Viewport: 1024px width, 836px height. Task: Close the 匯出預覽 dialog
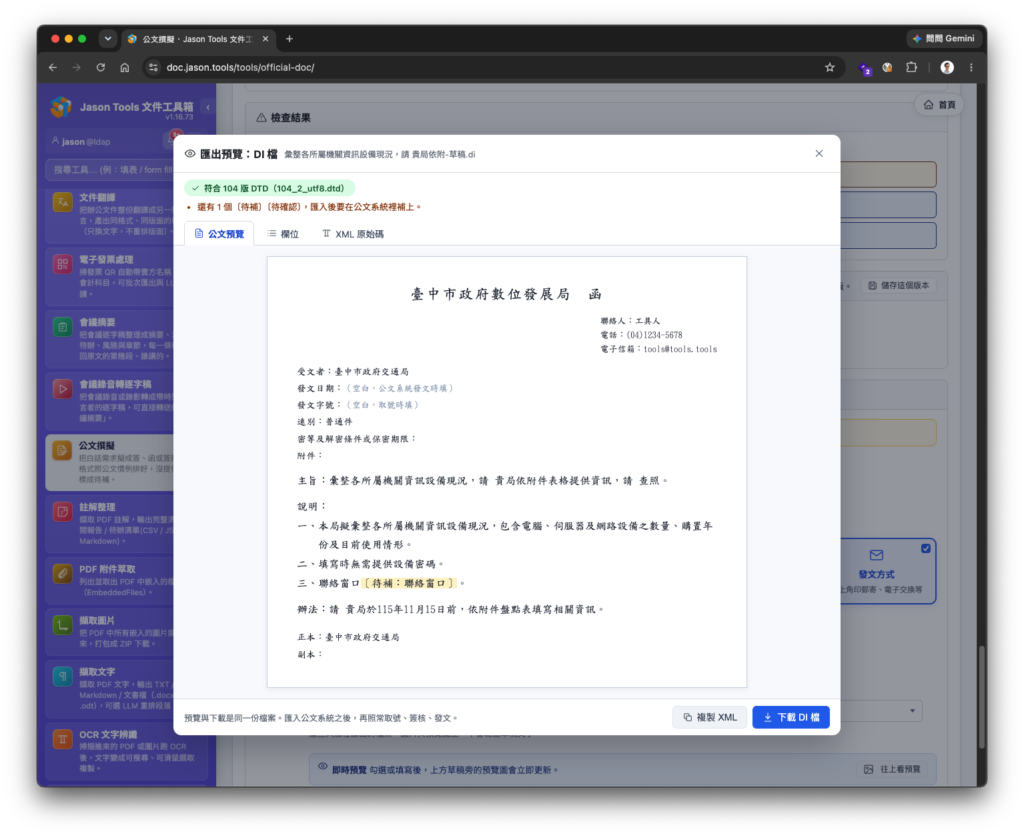coord(819,153)
